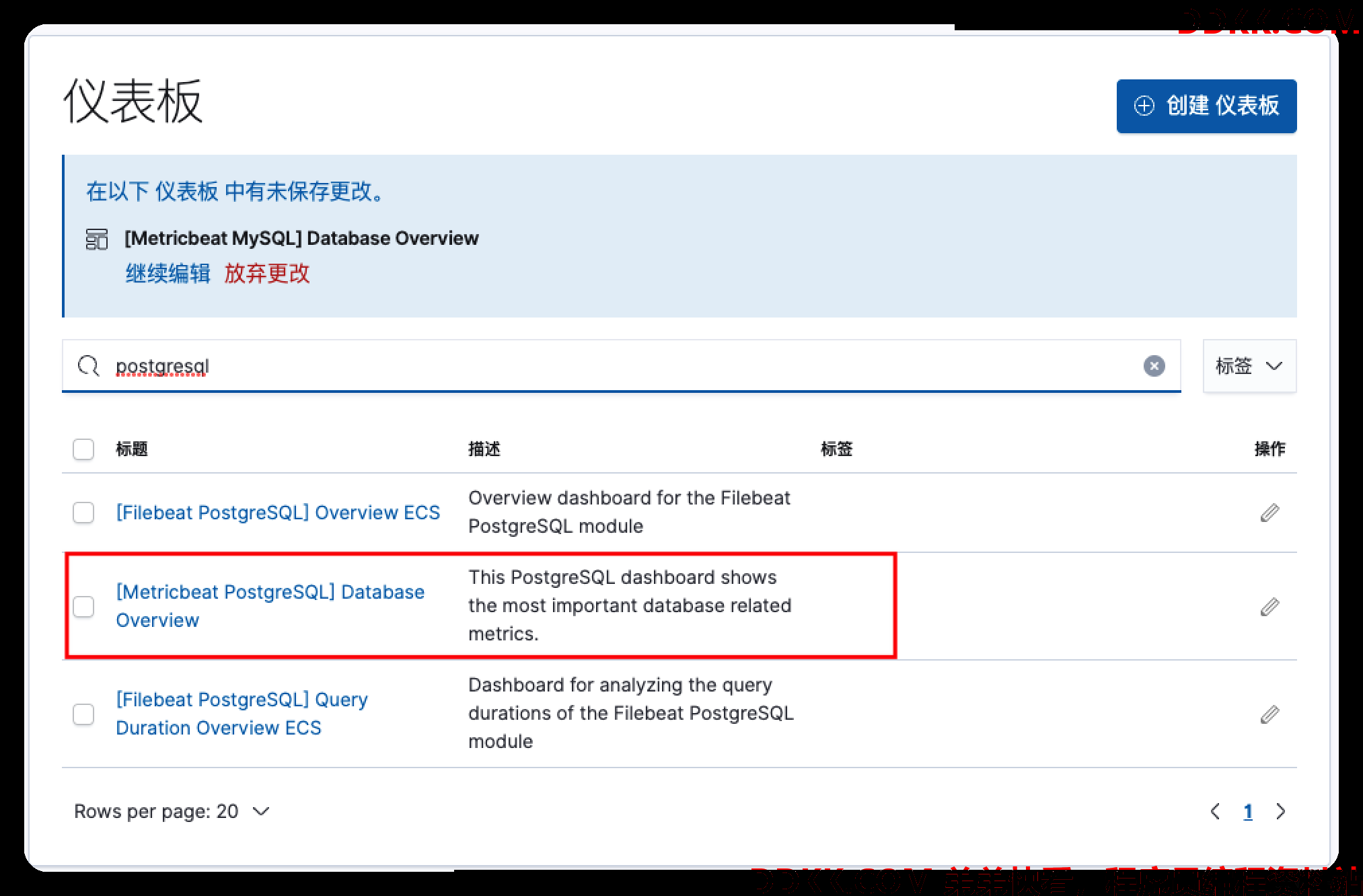Open the 标签 filter dropdown
The image size is (1363, 896).
[1249, 366]
